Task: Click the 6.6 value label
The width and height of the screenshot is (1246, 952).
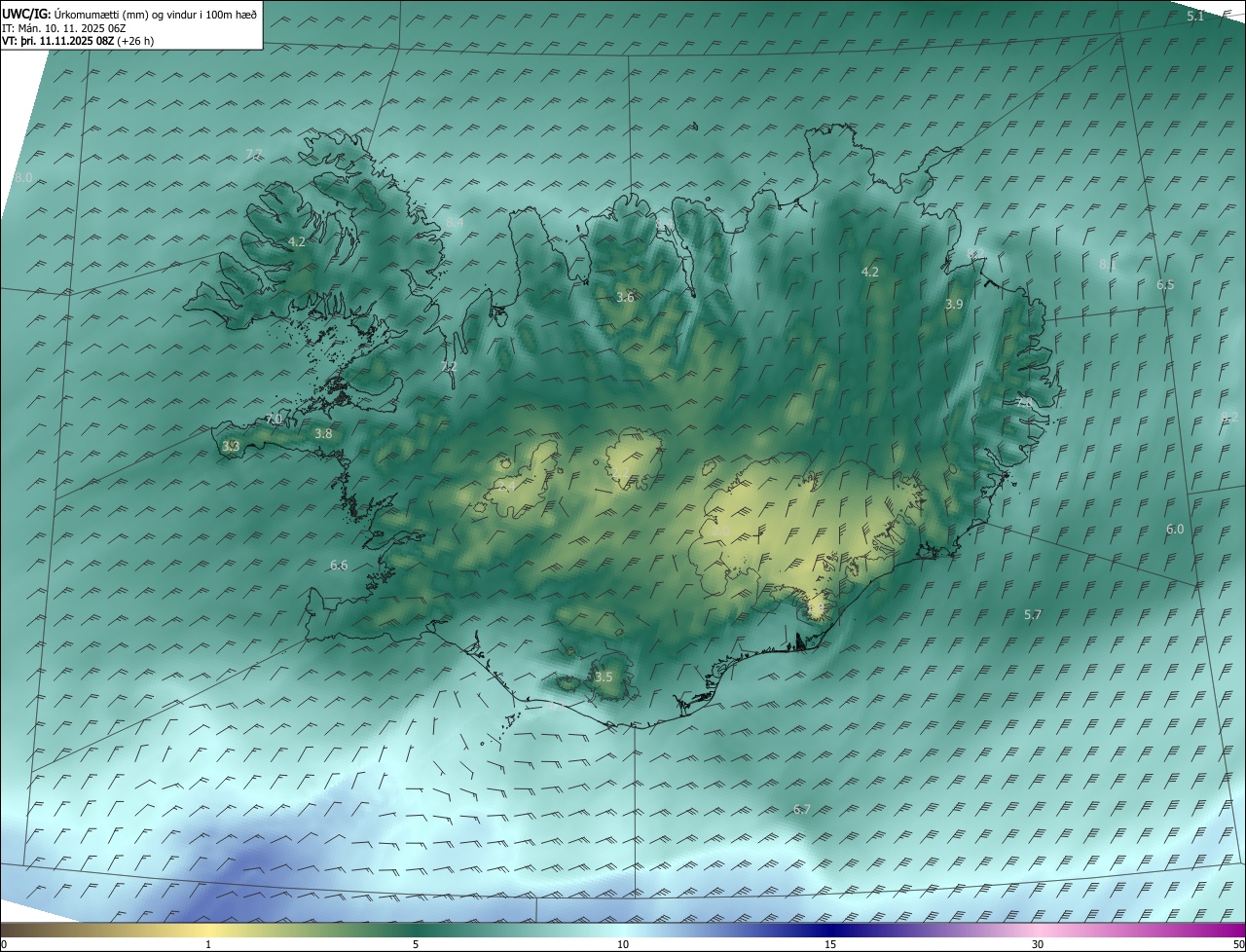Action: coord(339,566)
